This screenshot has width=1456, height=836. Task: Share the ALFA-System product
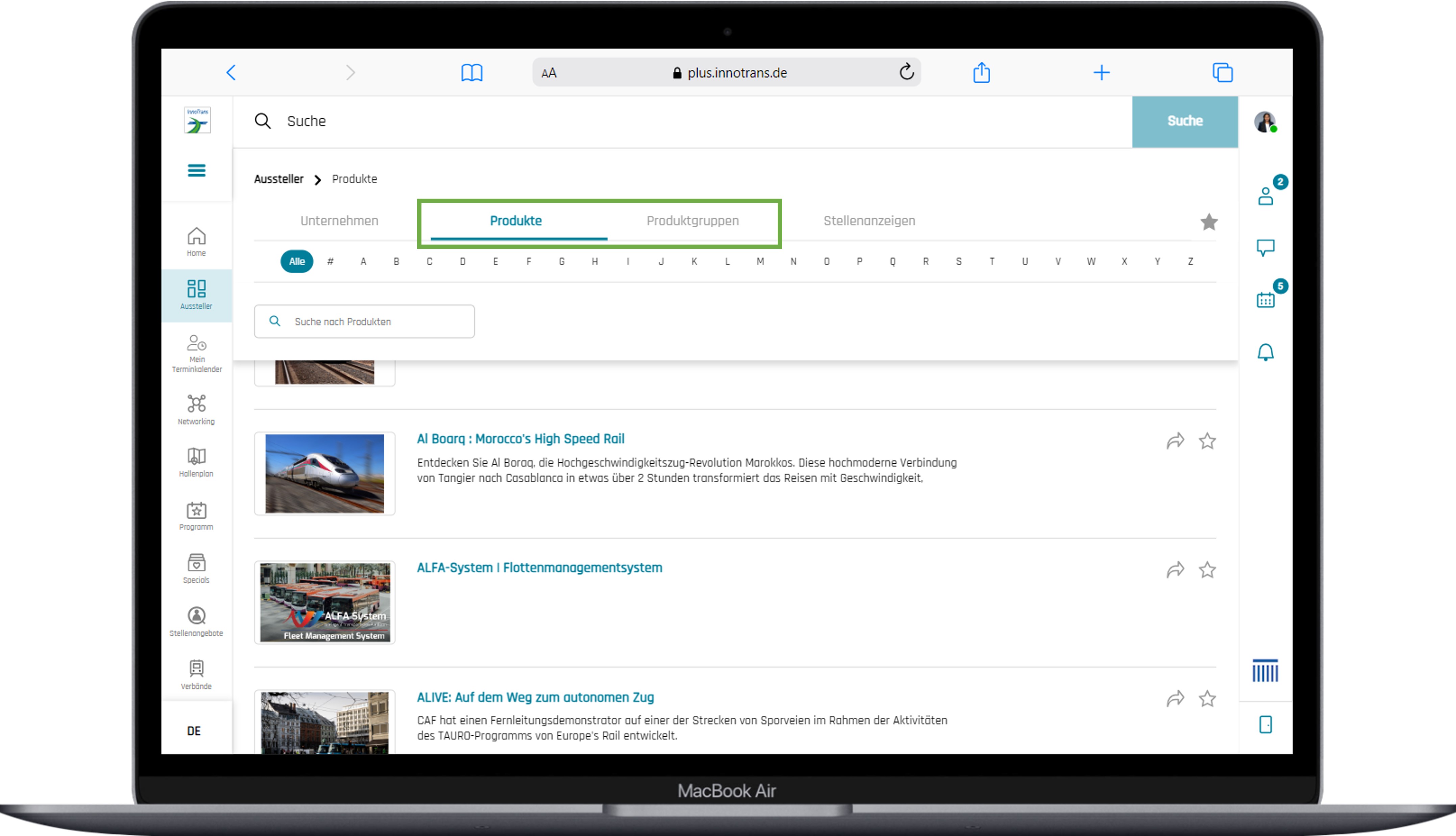(1175, 569)
